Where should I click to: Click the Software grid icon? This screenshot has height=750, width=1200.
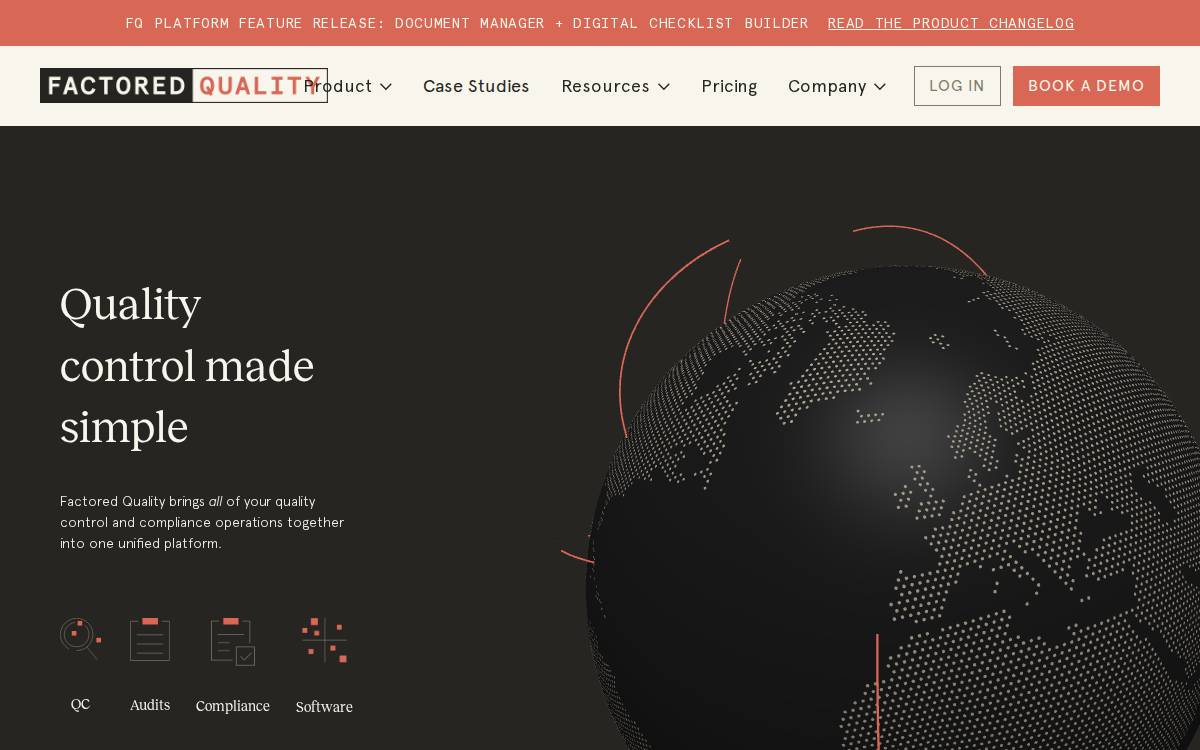324,640
